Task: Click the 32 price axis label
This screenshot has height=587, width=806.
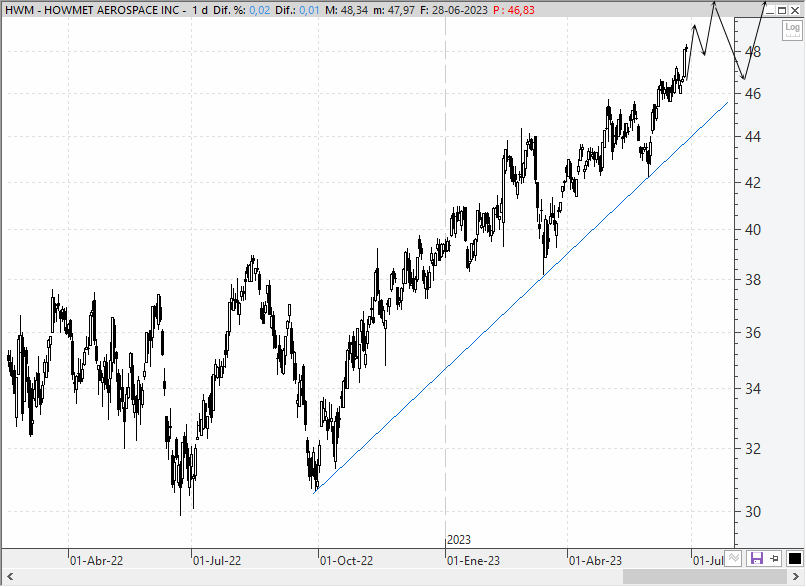Action: [753, 449]
